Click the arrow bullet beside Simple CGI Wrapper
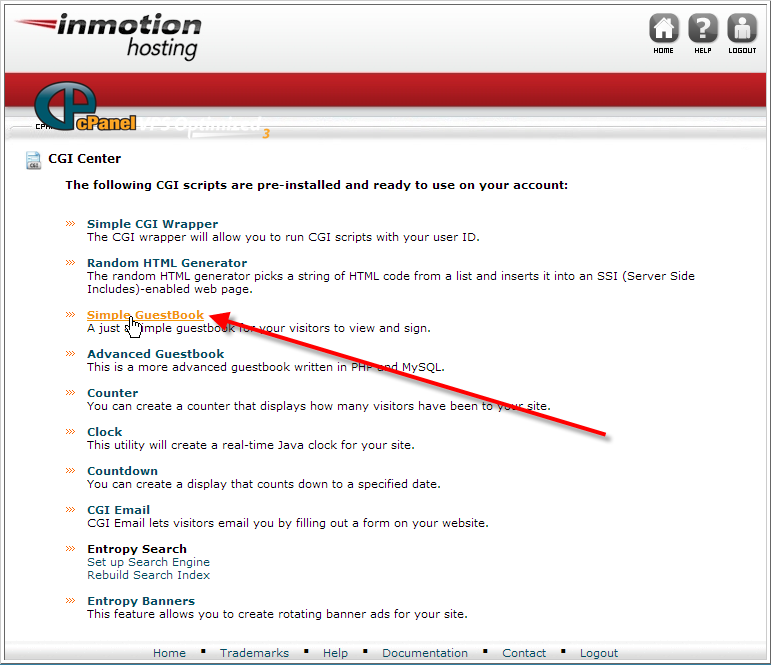 click(70, 224)
